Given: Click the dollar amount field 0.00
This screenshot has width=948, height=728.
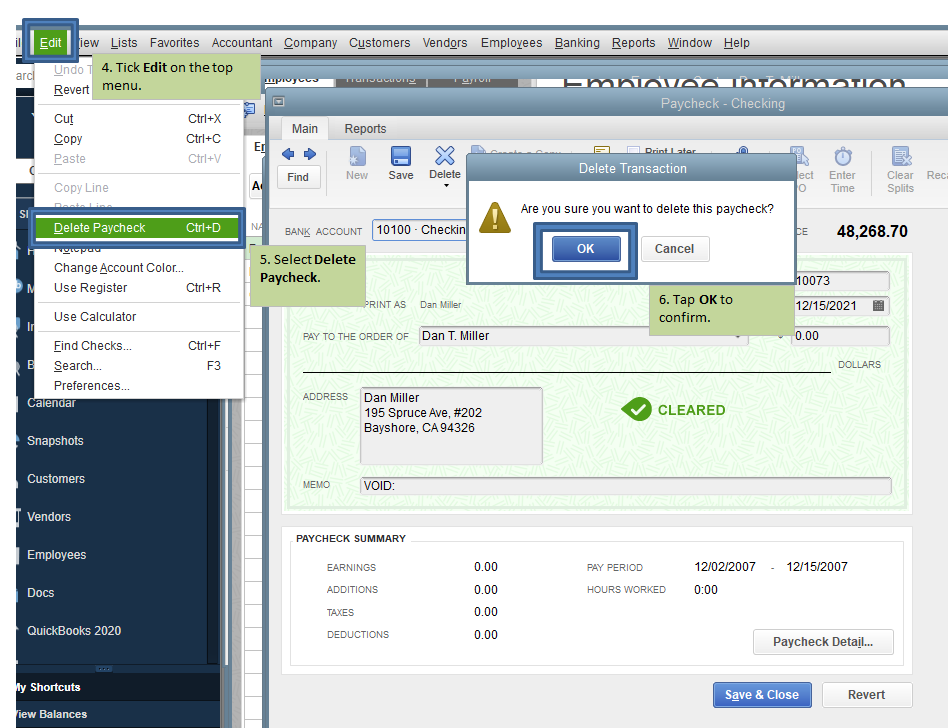Looking at the screenshot, I should tap(842, 336).
